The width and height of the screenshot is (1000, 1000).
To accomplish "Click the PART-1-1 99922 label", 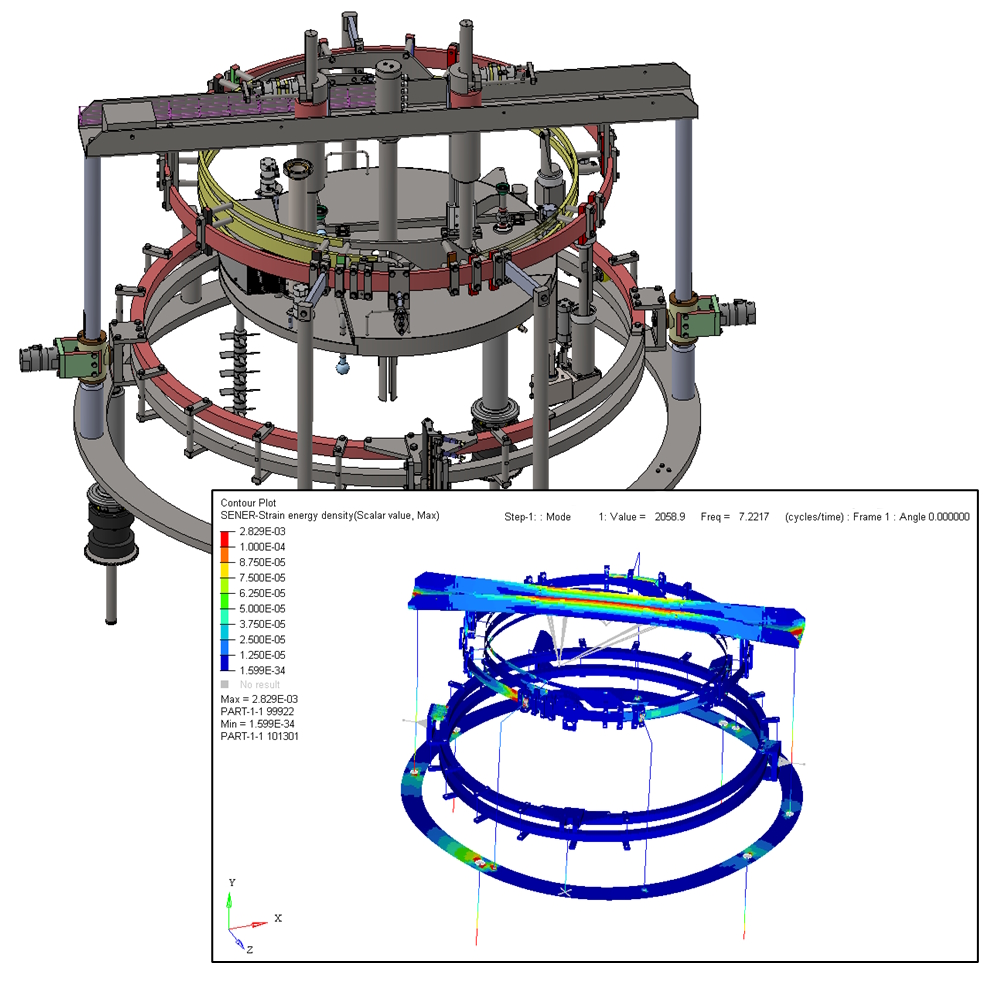I will pos(260,711).
